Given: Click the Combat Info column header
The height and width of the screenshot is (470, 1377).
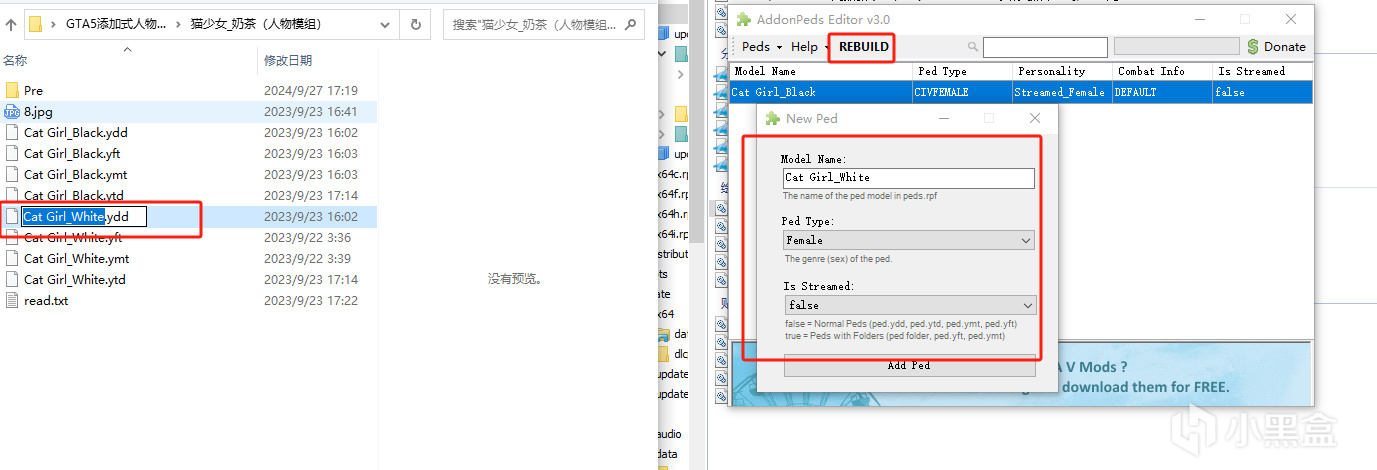Looking at the screenshot, I should (x=1162, y=72).
